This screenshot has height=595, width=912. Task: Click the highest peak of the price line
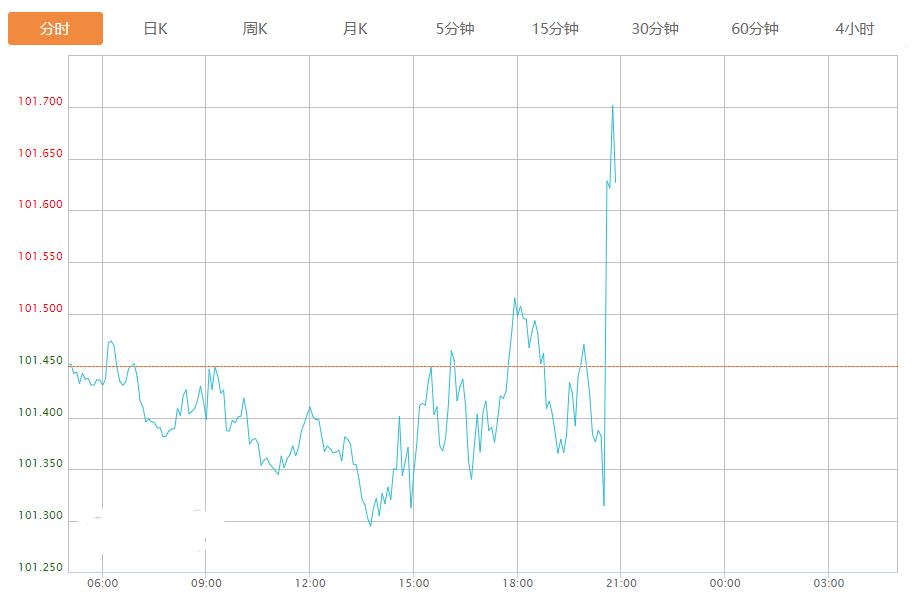tap(612, 105)
